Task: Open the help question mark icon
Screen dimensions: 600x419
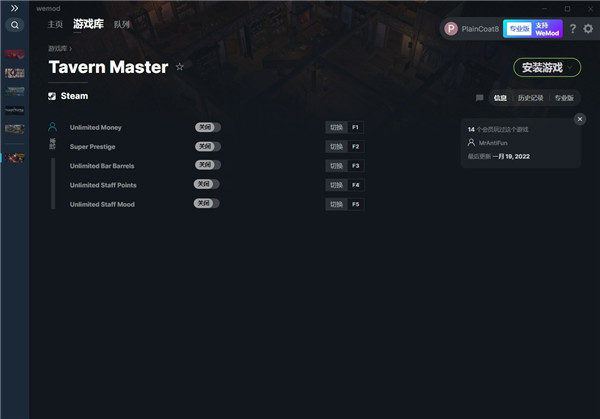Action: click(x=572, y=29)
